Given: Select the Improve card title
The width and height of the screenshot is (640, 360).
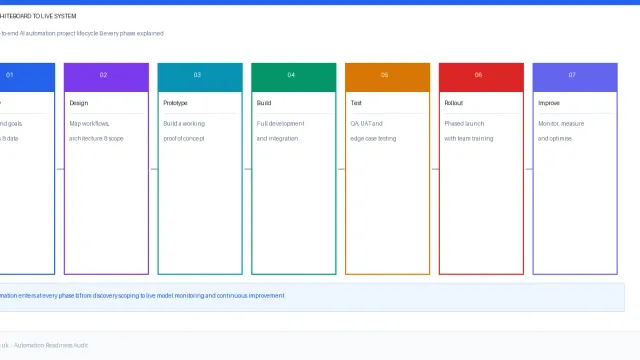Looking at the screenshot, I should click(x=549, y=103).
